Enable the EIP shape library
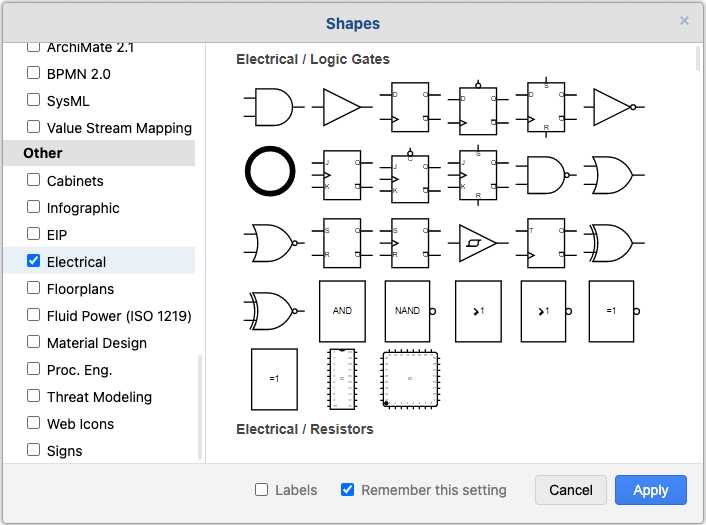The image size is (706, 525). (x=33, y=234)
